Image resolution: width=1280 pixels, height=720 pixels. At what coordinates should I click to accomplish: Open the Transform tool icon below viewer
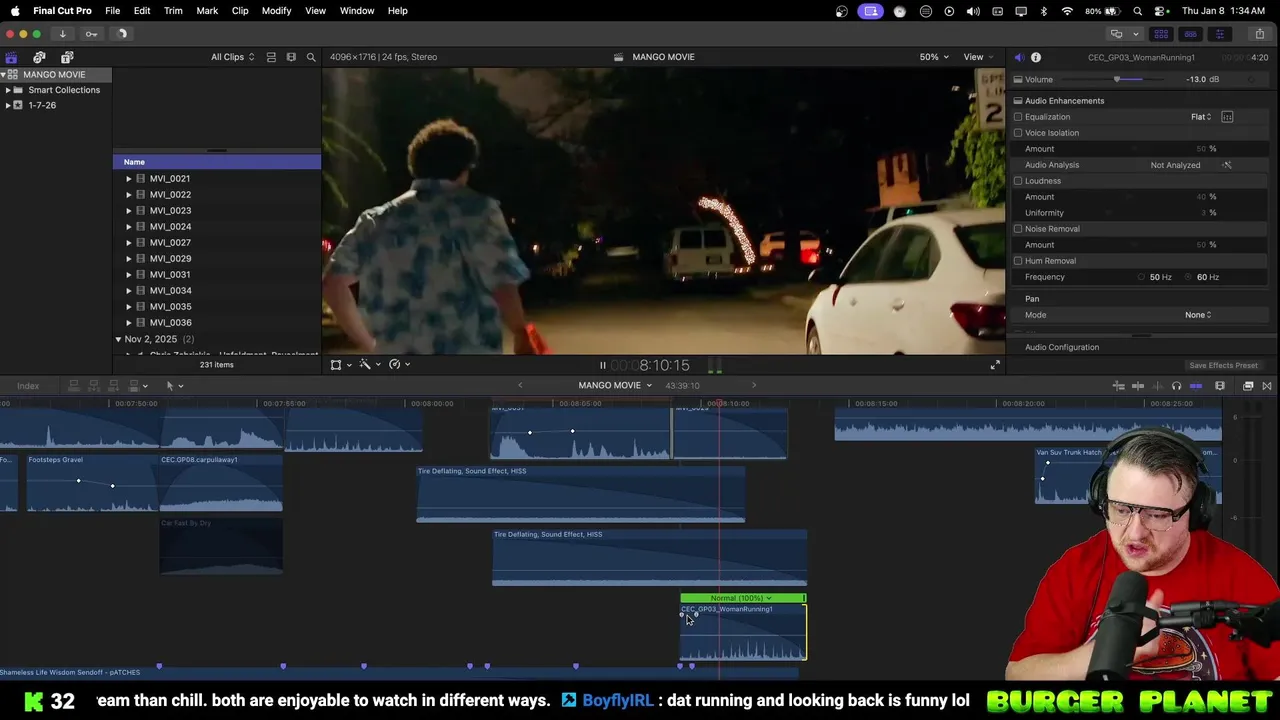[336, 365]
